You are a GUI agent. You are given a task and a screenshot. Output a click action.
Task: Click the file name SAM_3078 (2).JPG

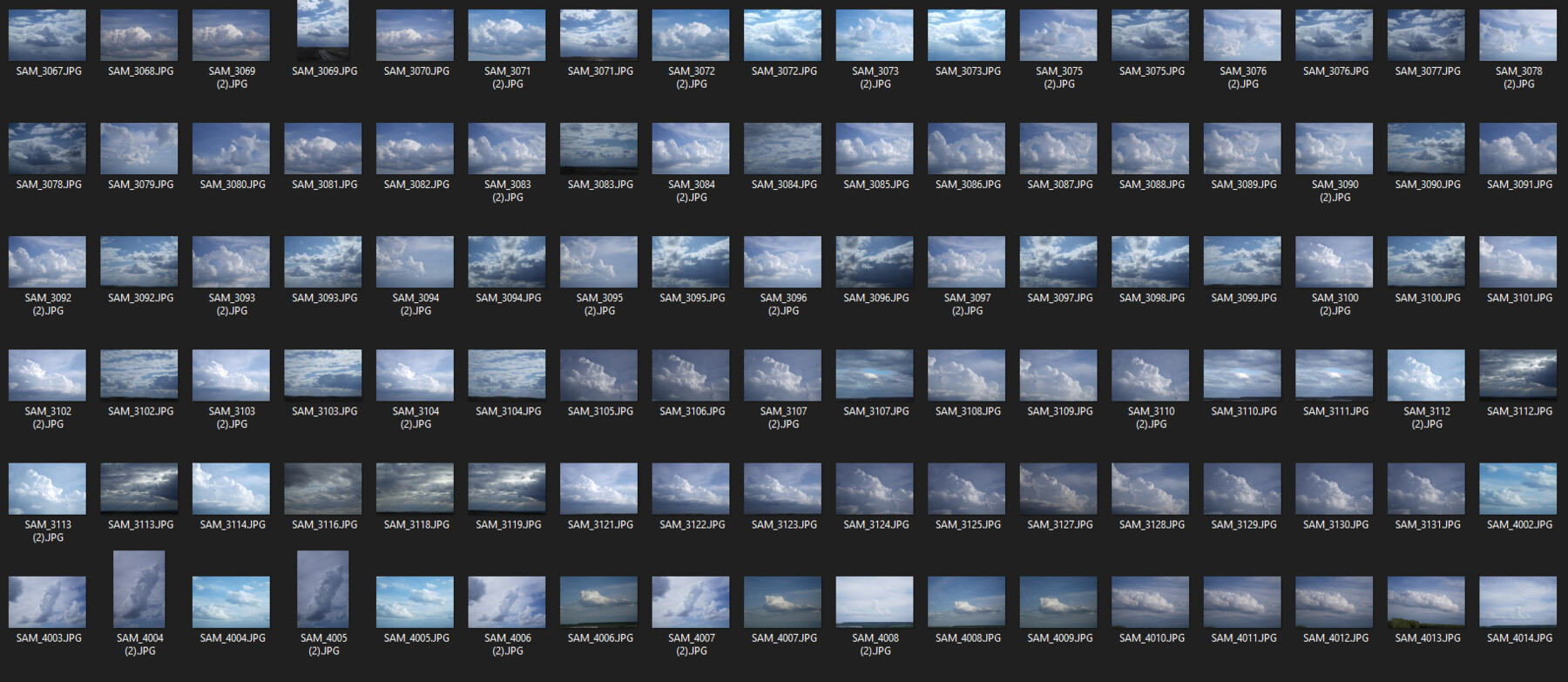coord(1519,78)
